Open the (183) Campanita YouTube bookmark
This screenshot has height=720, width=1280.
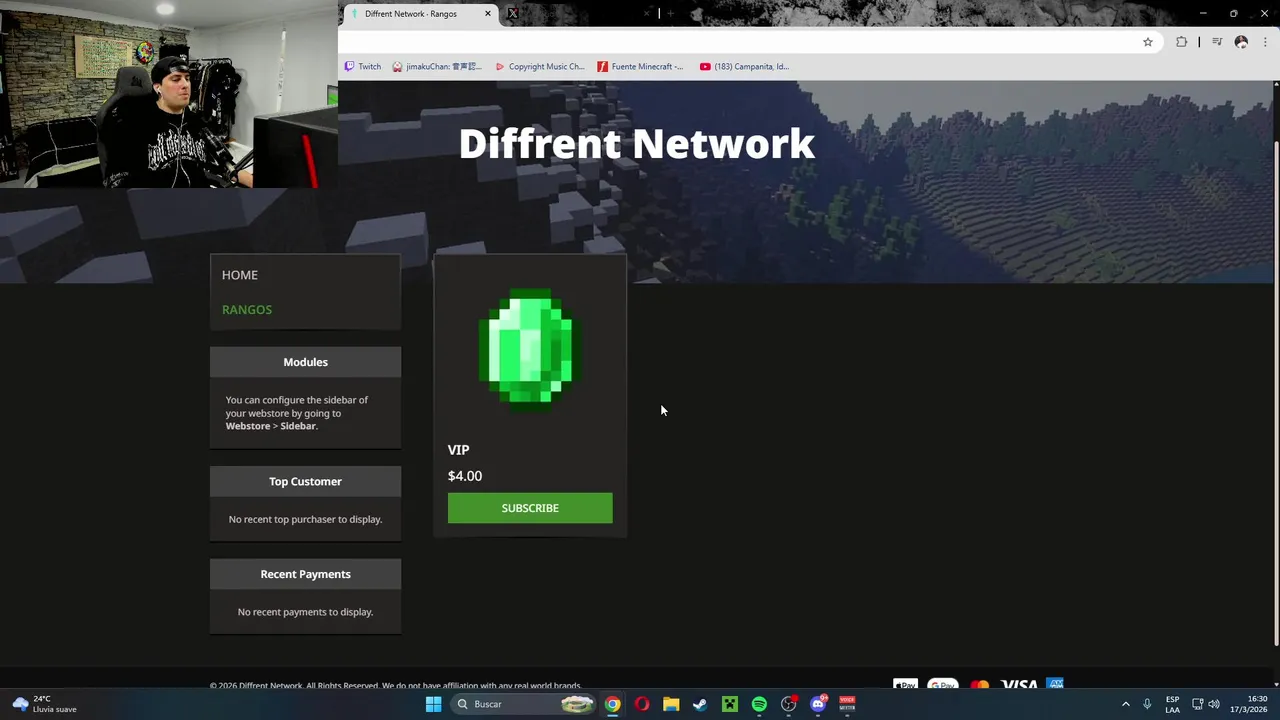744,67
